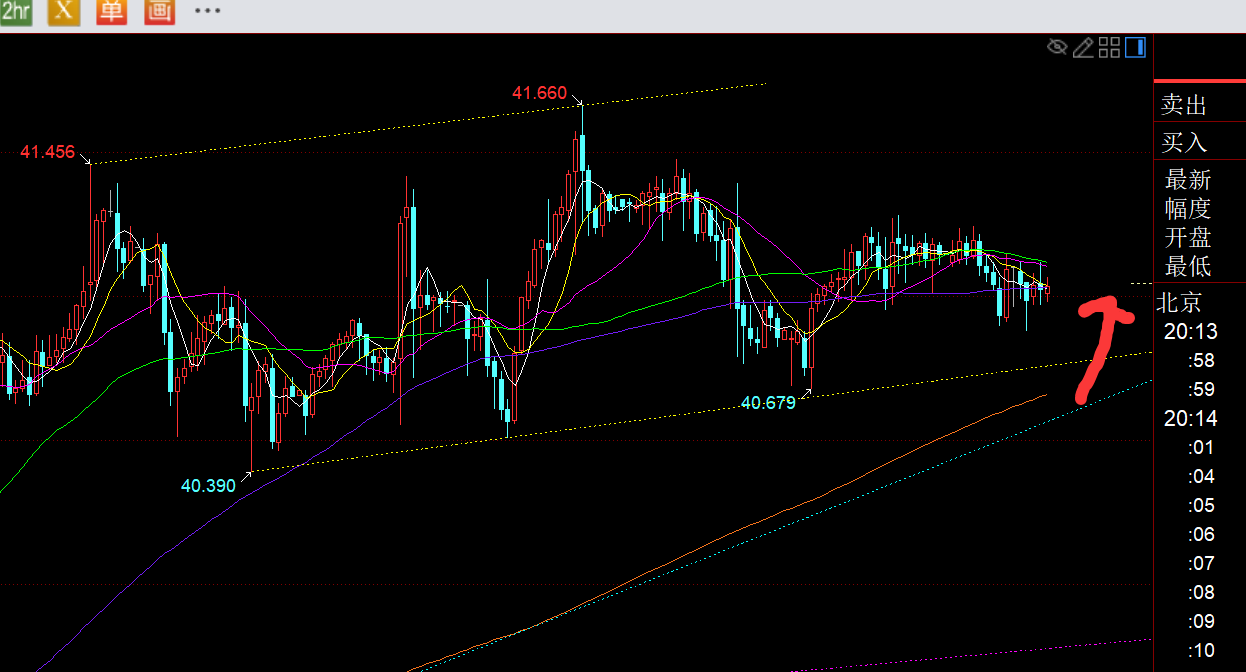This screenshot has width=1246, height=672.
Task: Open the red 单 order icon
Action: coord(111,12)
